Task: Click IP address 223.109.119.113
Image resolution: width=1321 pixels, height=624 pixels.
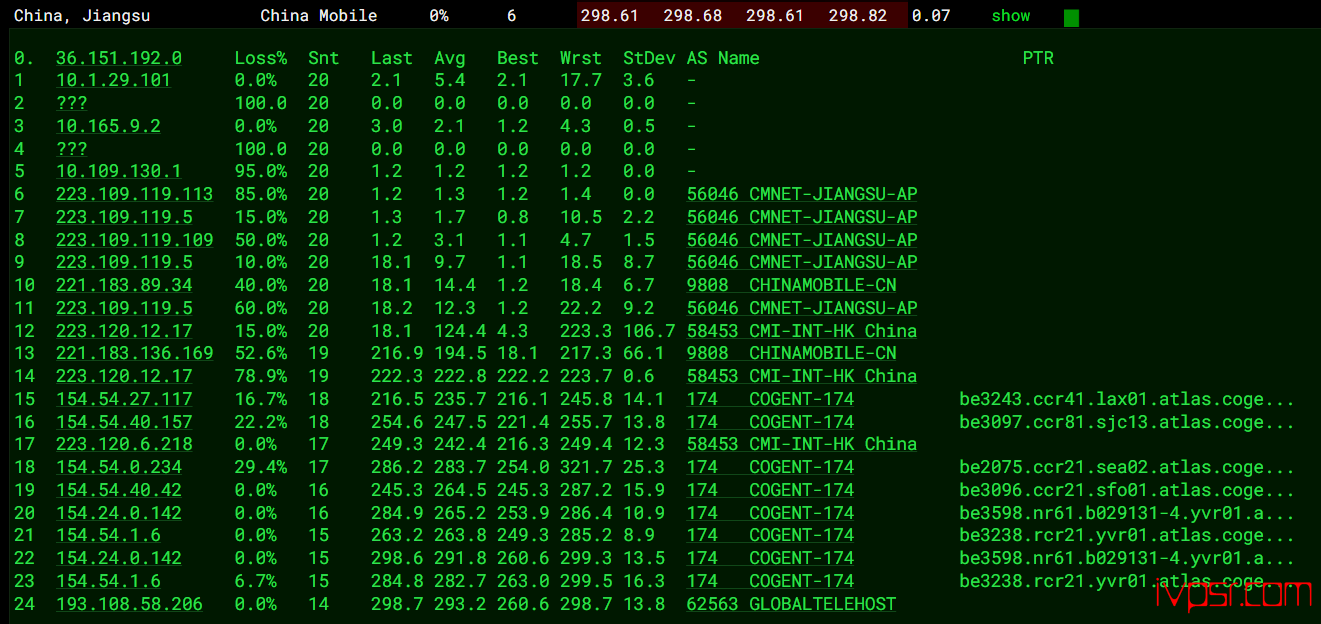Action: click(134, 194)
